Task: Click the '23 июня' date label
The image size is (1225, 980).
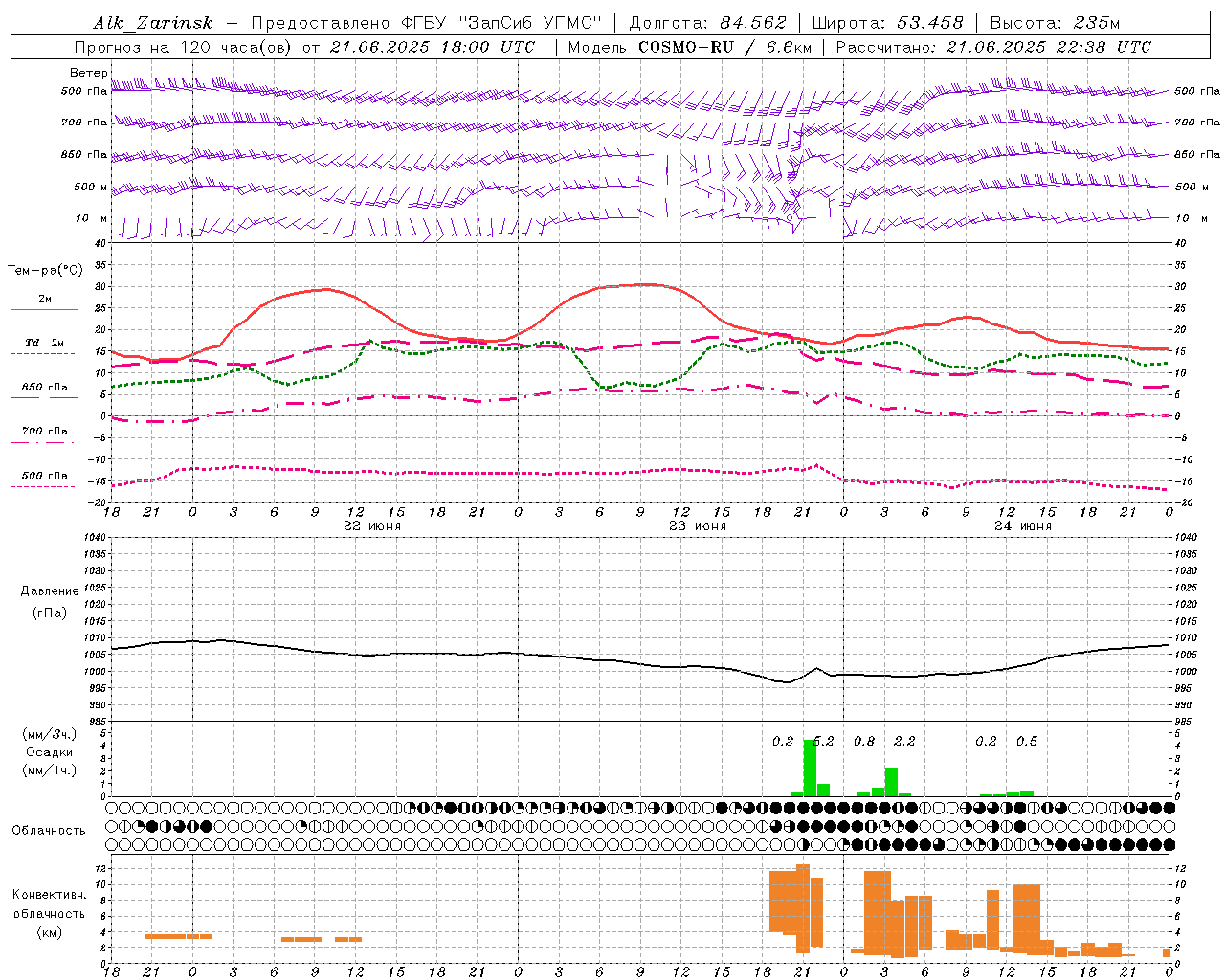Action: (698, 526)
